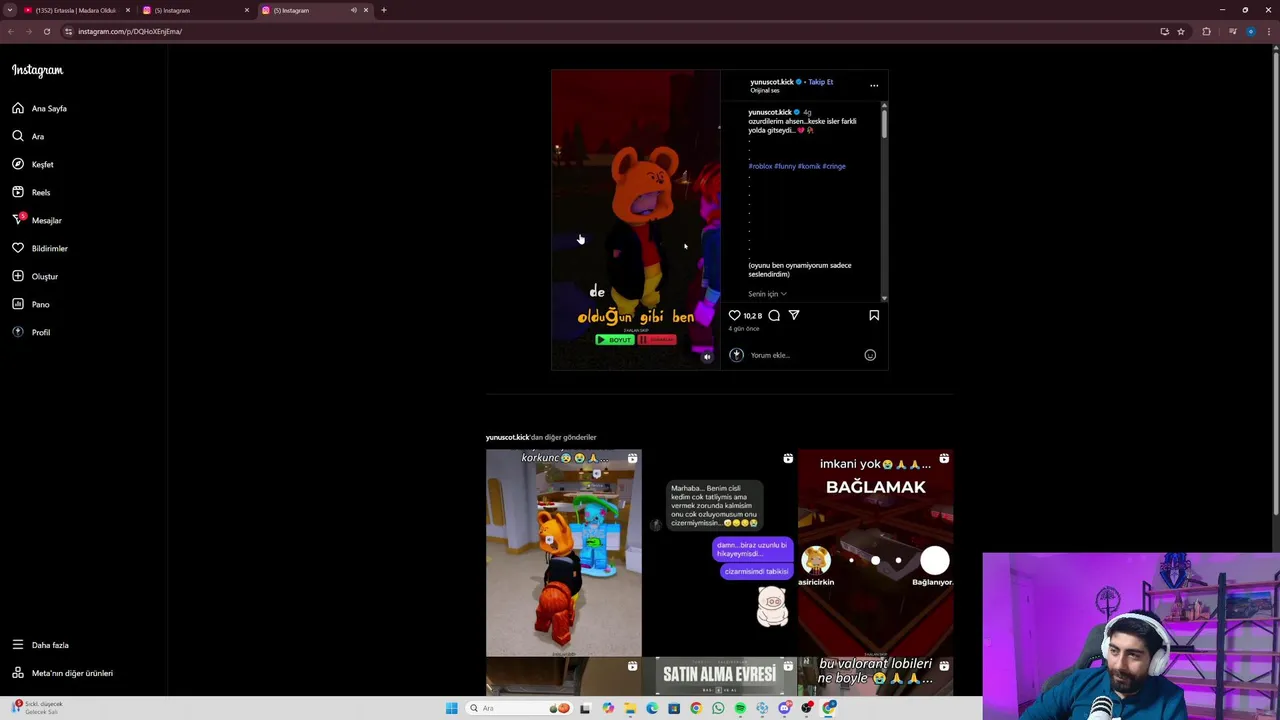Open WhatsApp from the taskbar
This screenshot has width=1280, height=720.
(718, 708)
